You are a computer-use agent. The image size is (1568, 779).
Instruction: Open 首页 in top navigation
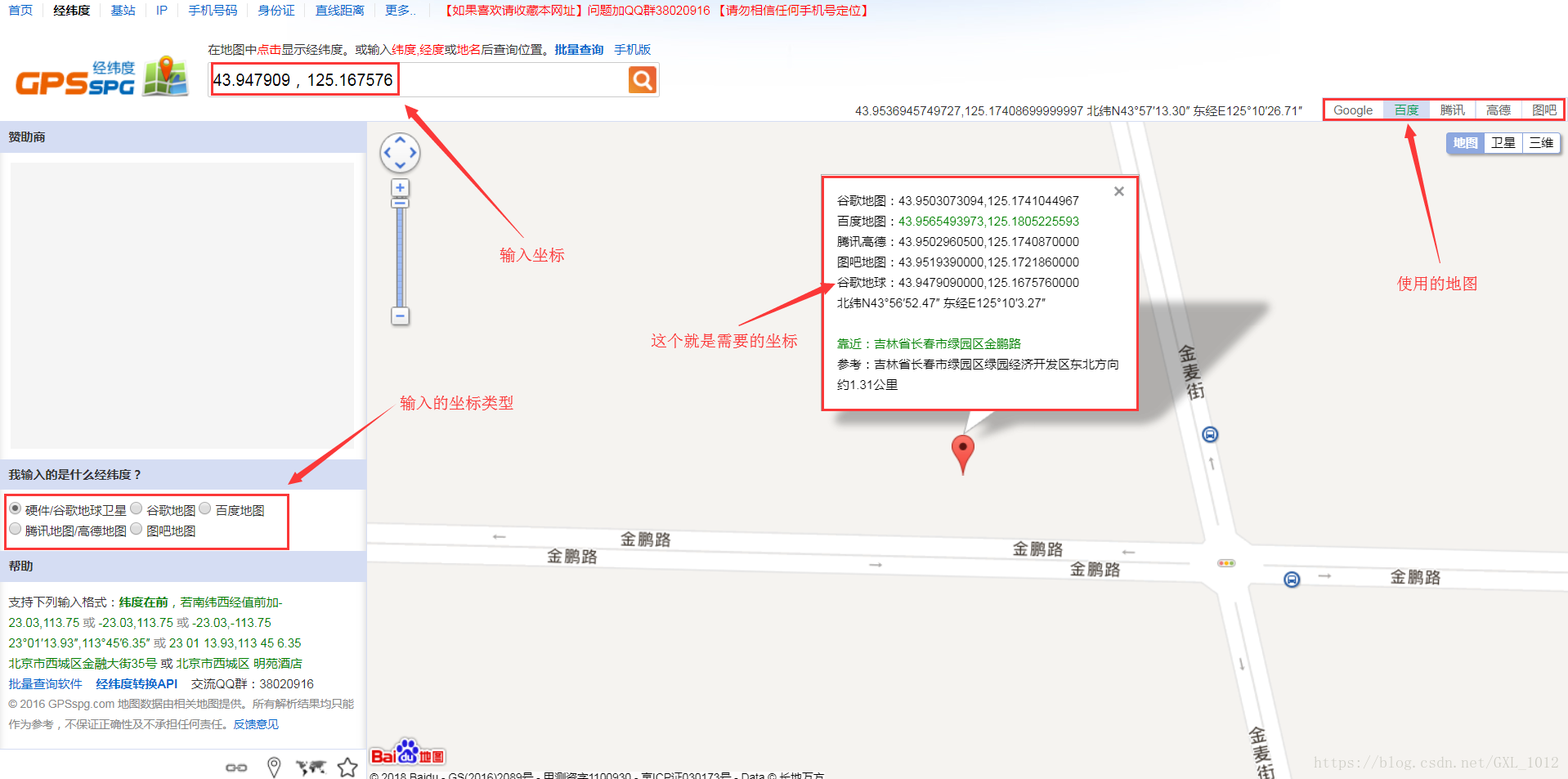tap(20, 11)
